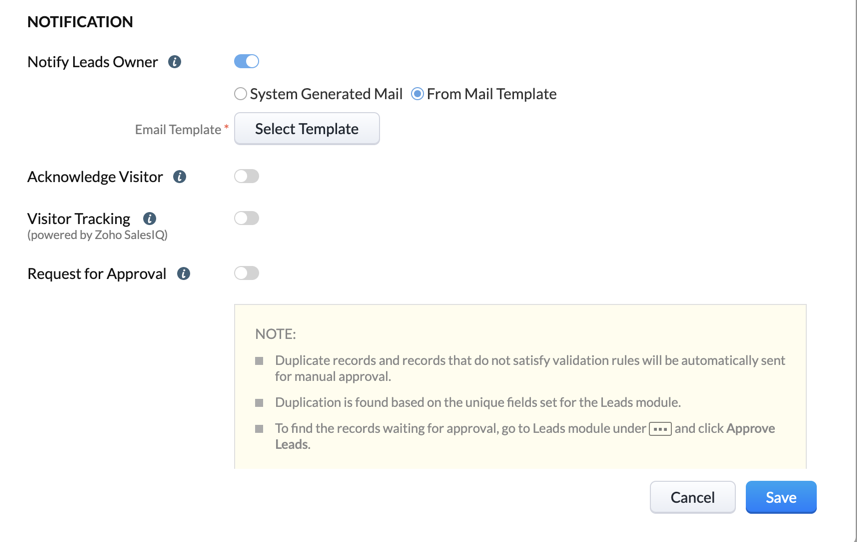Image resolution: width=857 pixels, height=542 pixels.
Task: Click the NOTIFICATION section heading
Action: (x=80, y=22)
